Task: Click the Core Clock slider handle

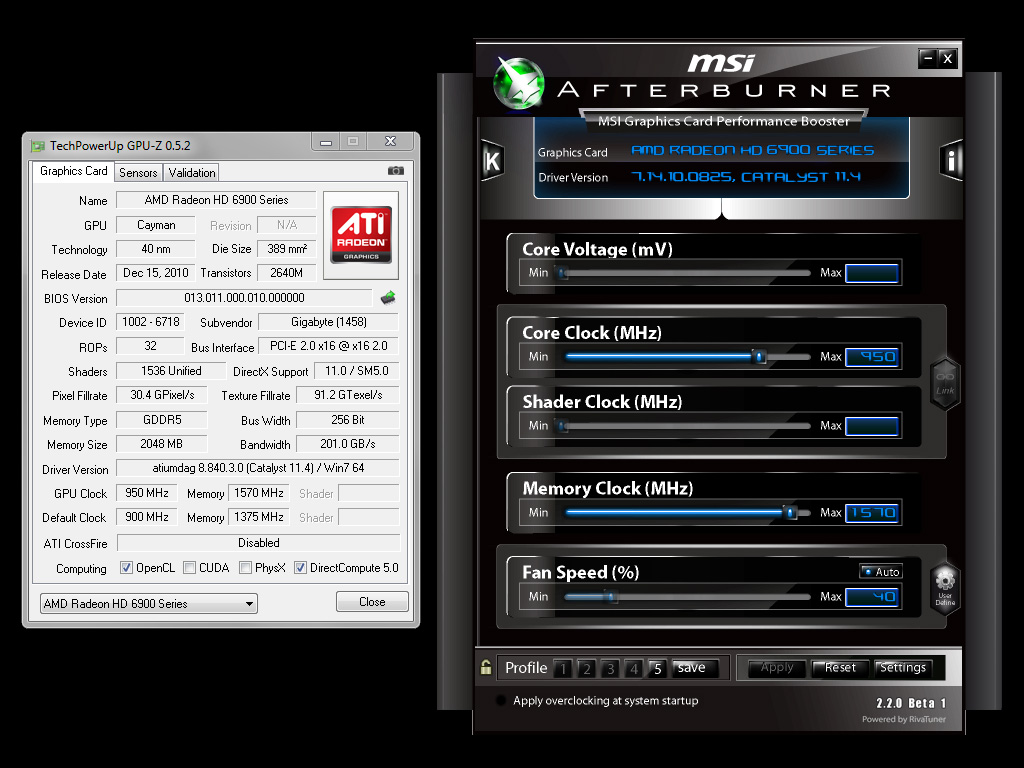Action: 758,357
